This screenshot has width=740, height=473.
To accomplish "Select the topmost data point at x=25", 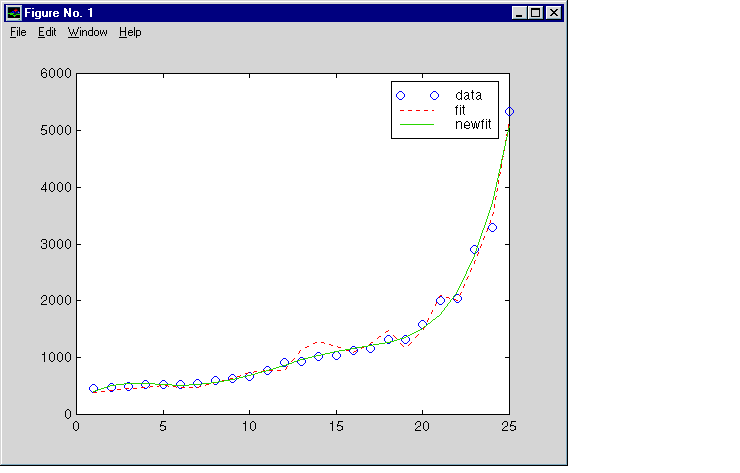I will click(509, 112).
